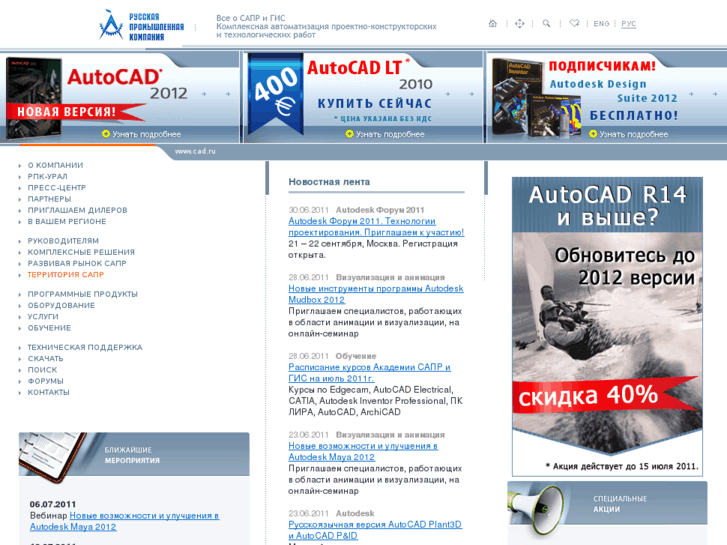
Task: Switch language to ENG
Action: click(601, 24)
